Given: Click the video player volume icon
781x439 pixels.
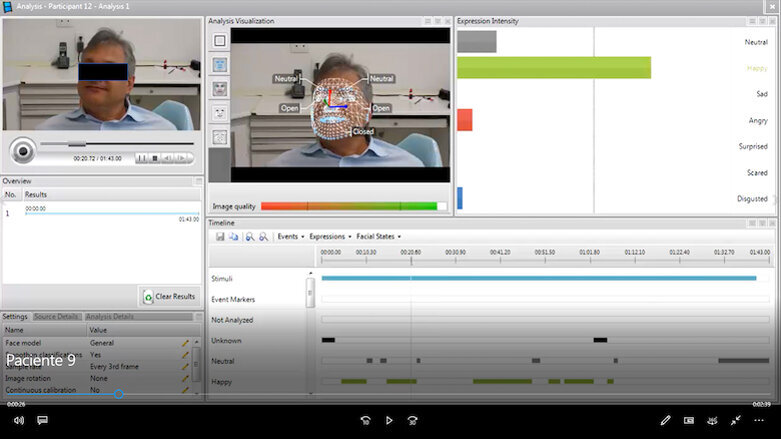Looking at the screenshot, I should click(x=18, y=420).
